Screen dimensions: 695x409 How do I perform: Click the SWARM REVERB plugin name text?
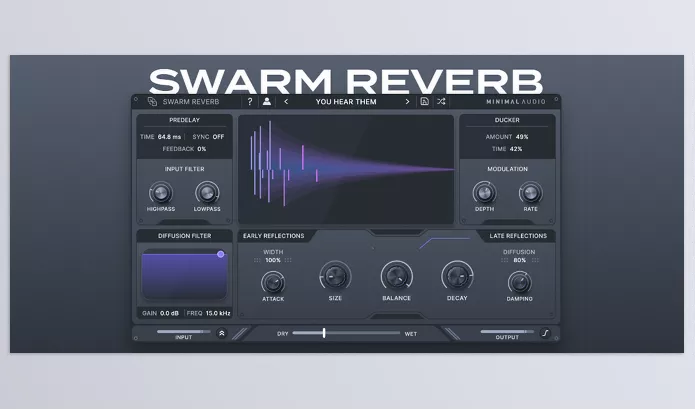[x=191, y=101]
